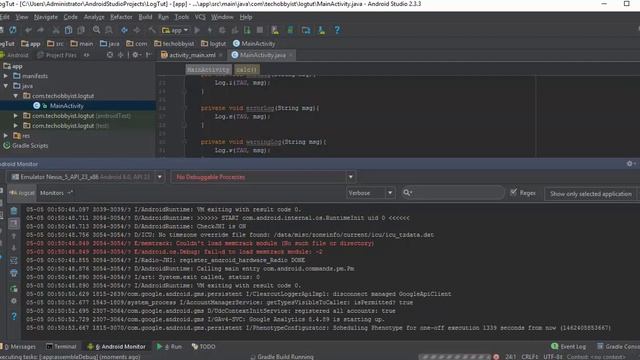Open the TODO tool window
Image resolution: width=640 pixels, height=360 pixels.
[203, 347]
